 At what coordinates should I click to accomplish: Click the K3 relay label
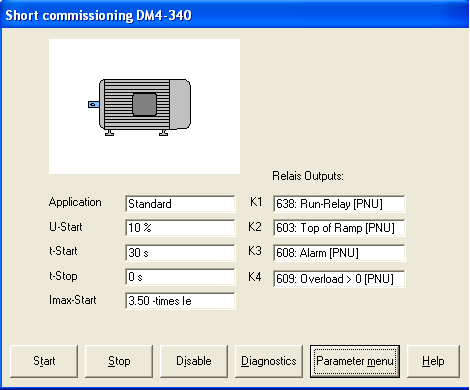(x=255, y=251)
